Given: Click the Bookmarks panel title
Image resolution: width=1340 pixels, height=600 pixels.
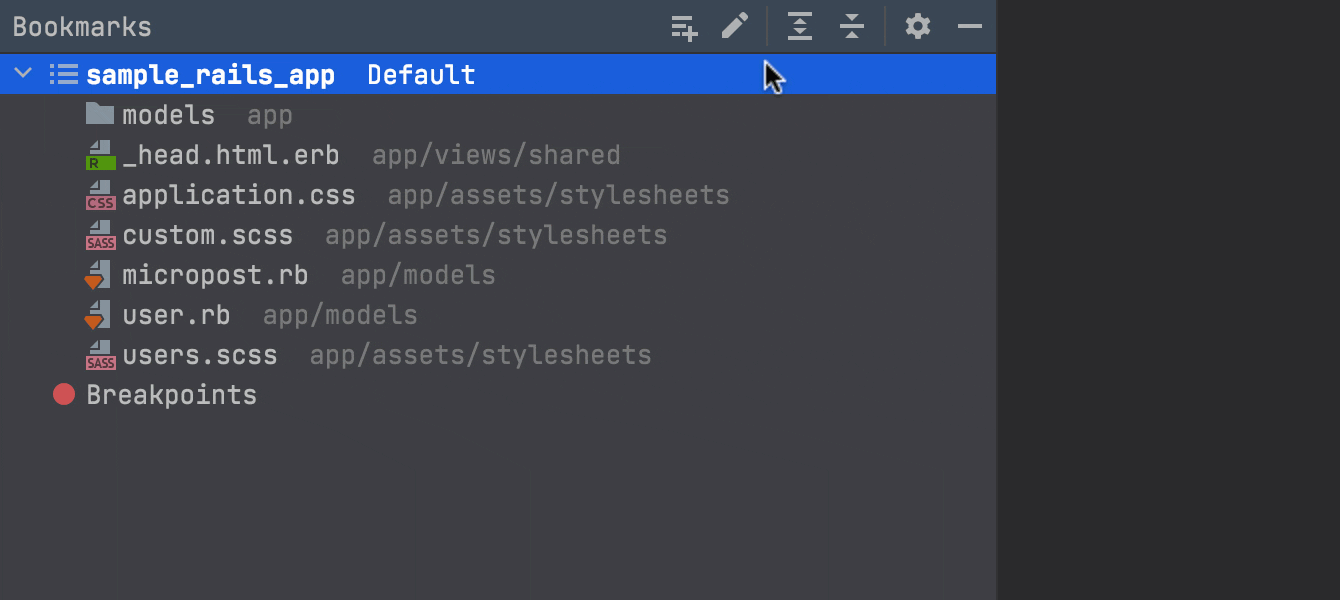Looking at the screenshot, I should (x=82, y=27).
